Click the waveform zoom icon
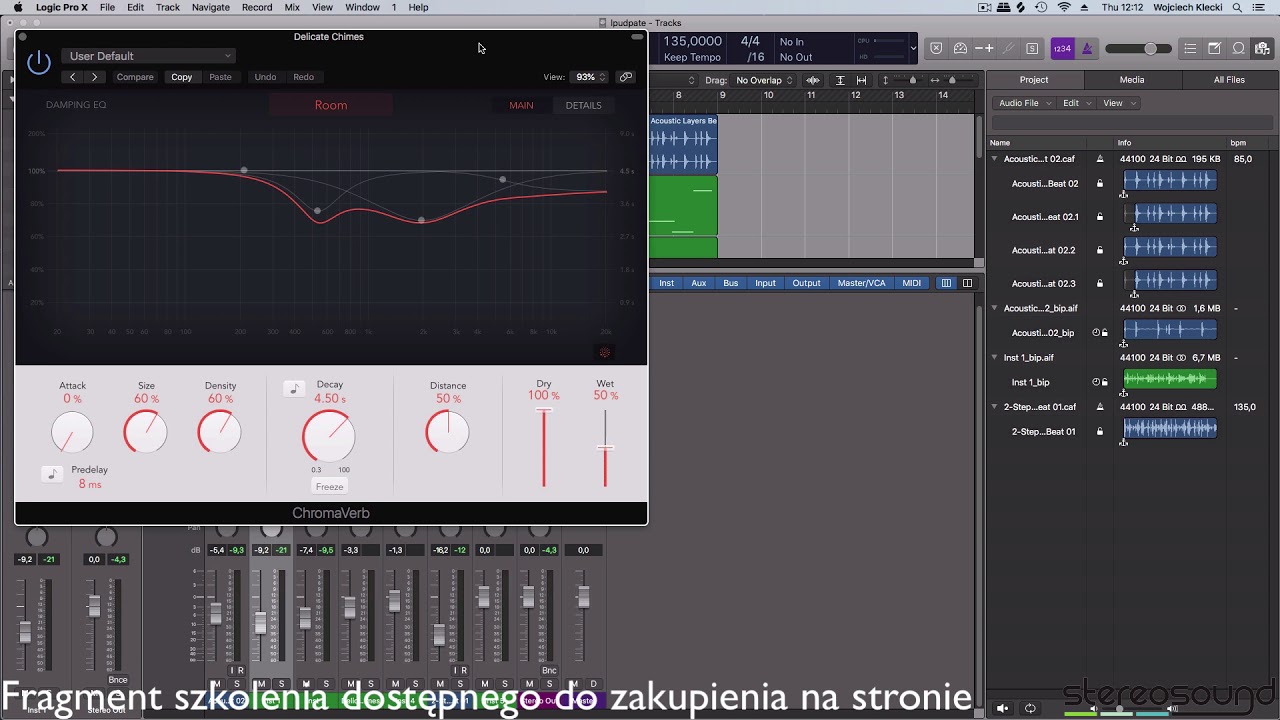The height and width of the screenshot is (720, 1280). 813,80
